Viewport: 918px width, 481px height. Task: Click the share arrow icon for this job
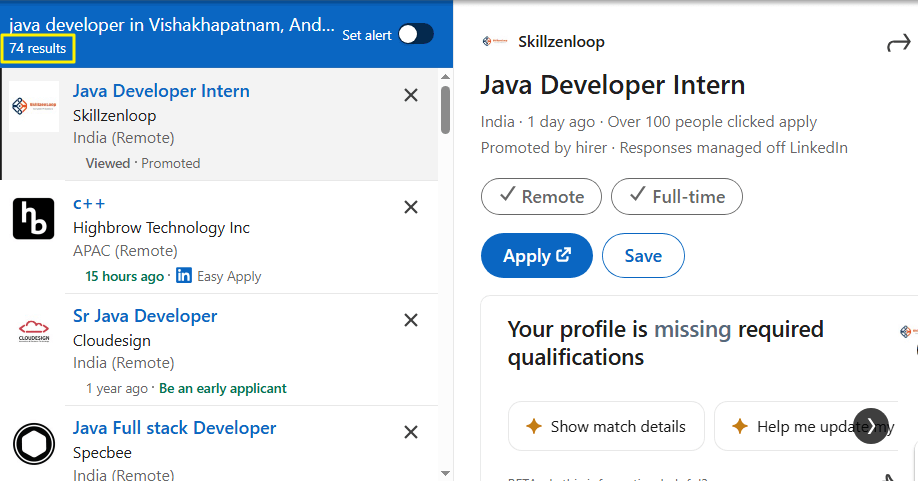click(x=898, y=43)
